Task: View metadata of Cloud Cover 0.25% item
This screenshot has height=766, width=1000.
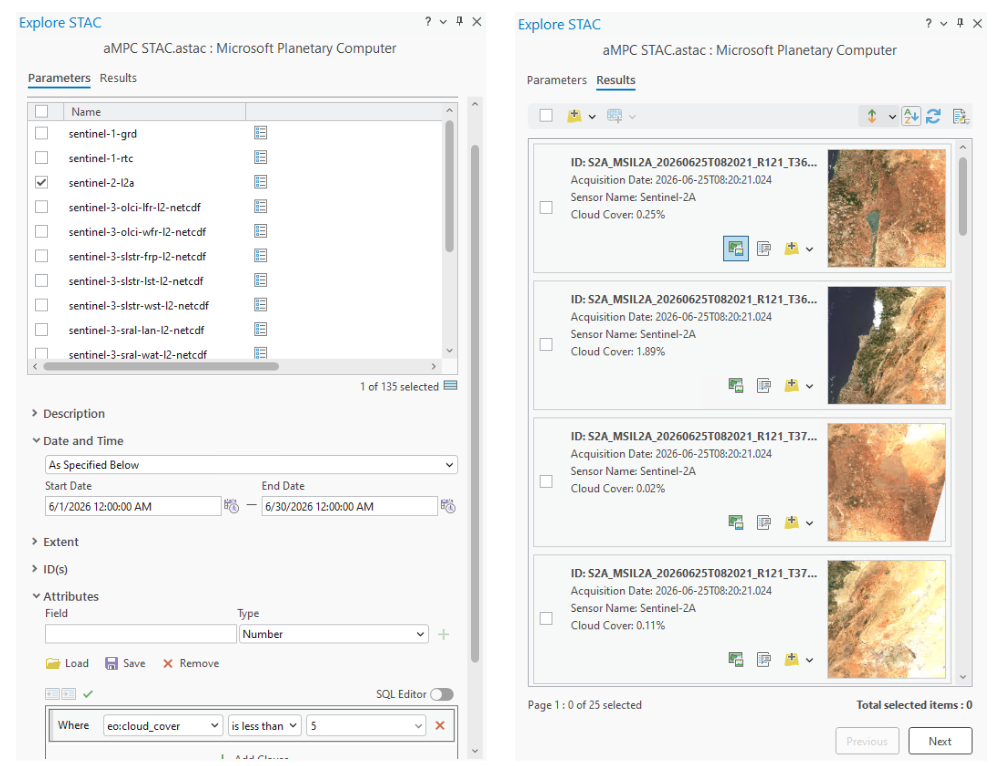Action: 763,249
